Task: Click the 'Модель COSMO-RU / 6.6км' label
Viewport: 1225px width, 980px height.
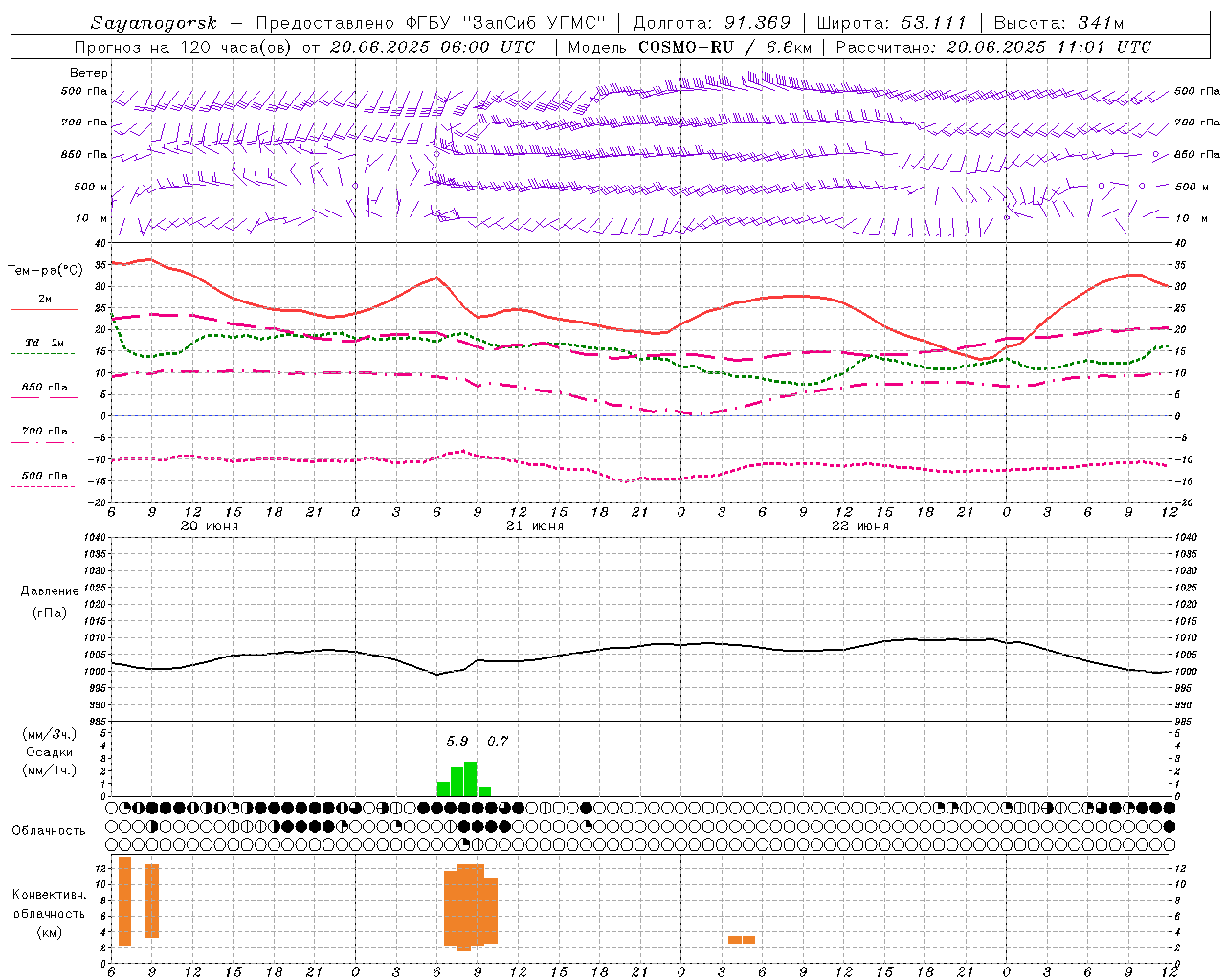Action: [x=690, y=47]
